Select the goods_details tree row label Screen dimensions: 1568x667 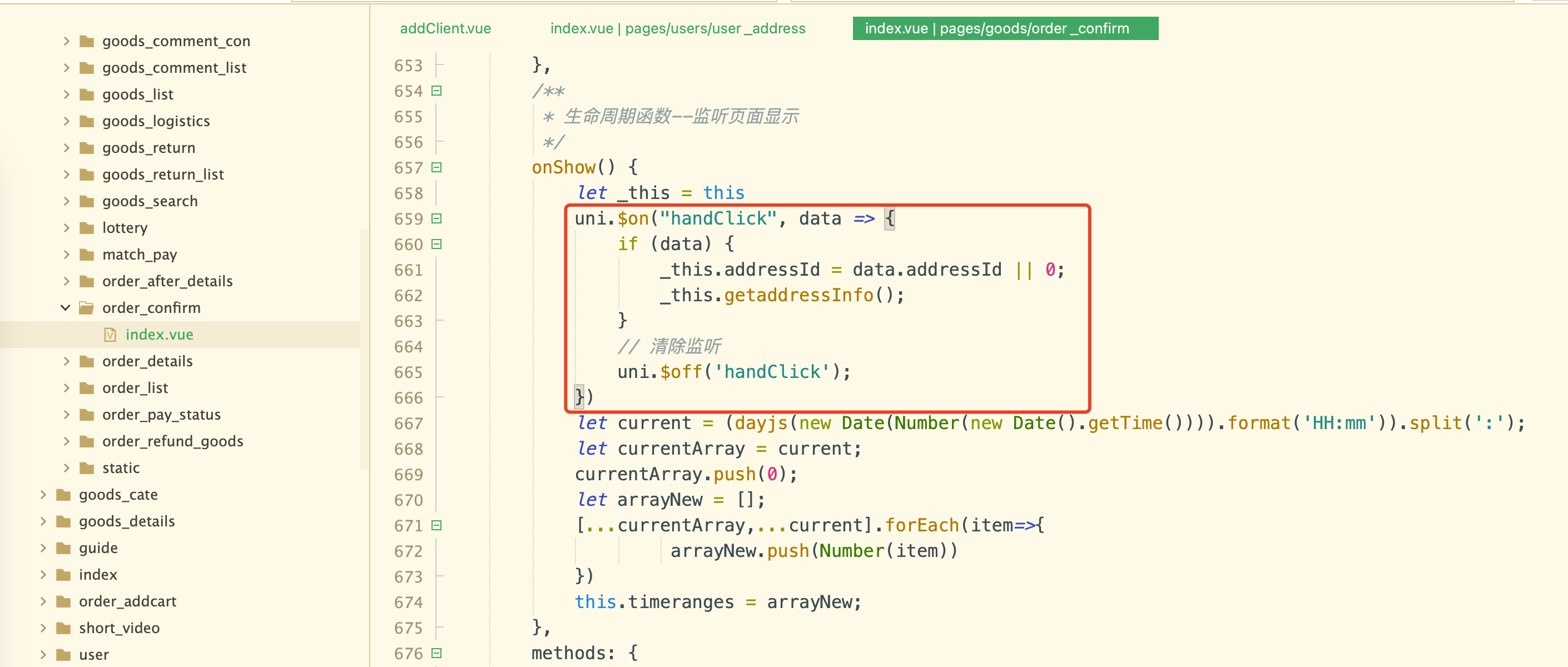tap(127, 521)
